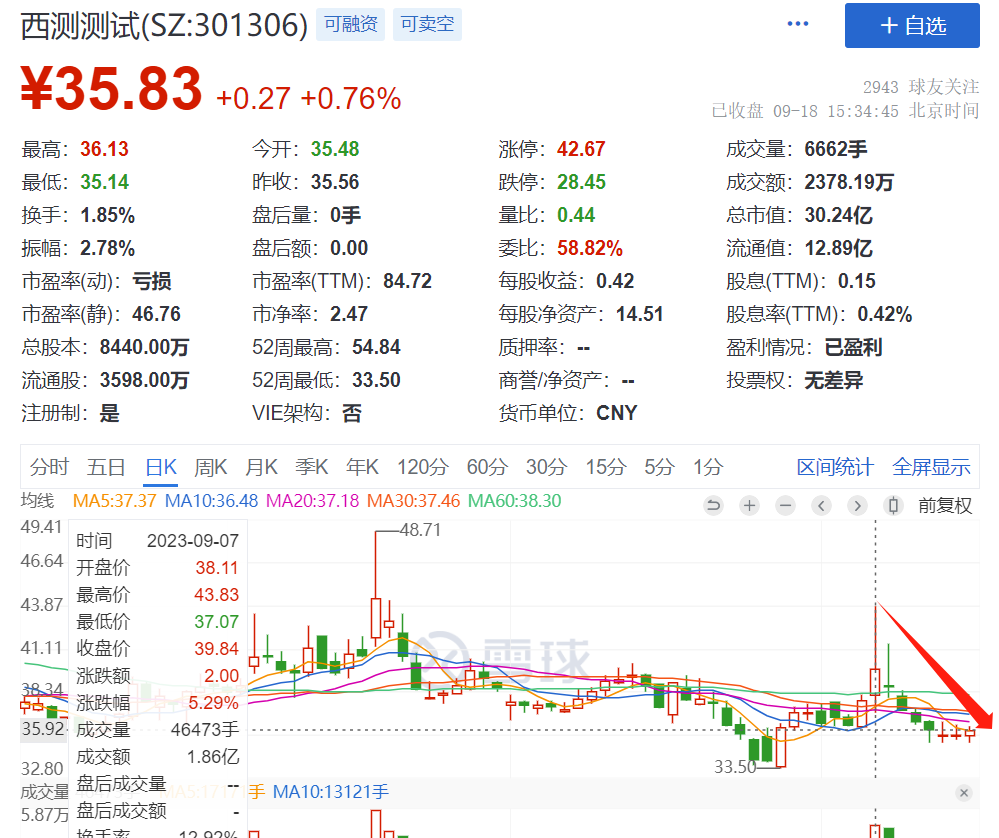This screenshot has width=999, height=838.
Task: Click the 成交量 value 6662手
Action: [836, 149]
